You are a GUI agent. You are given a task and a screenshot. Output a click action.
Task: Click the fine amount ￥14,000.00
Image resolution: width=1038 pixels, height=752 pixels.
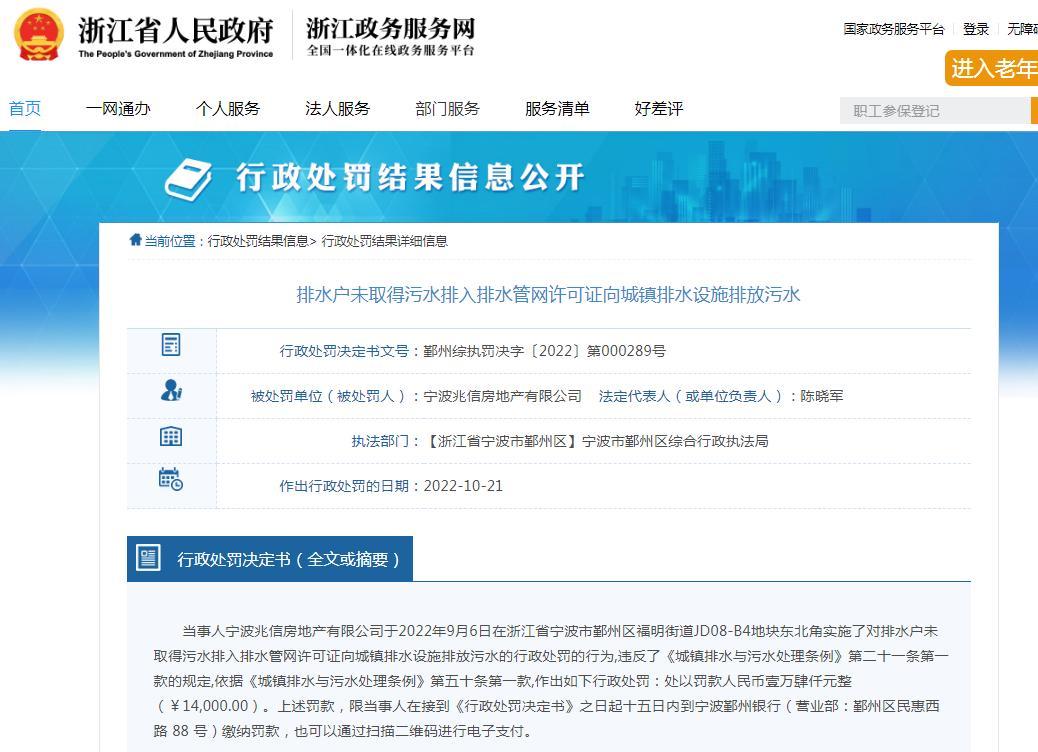coord(210,706)
